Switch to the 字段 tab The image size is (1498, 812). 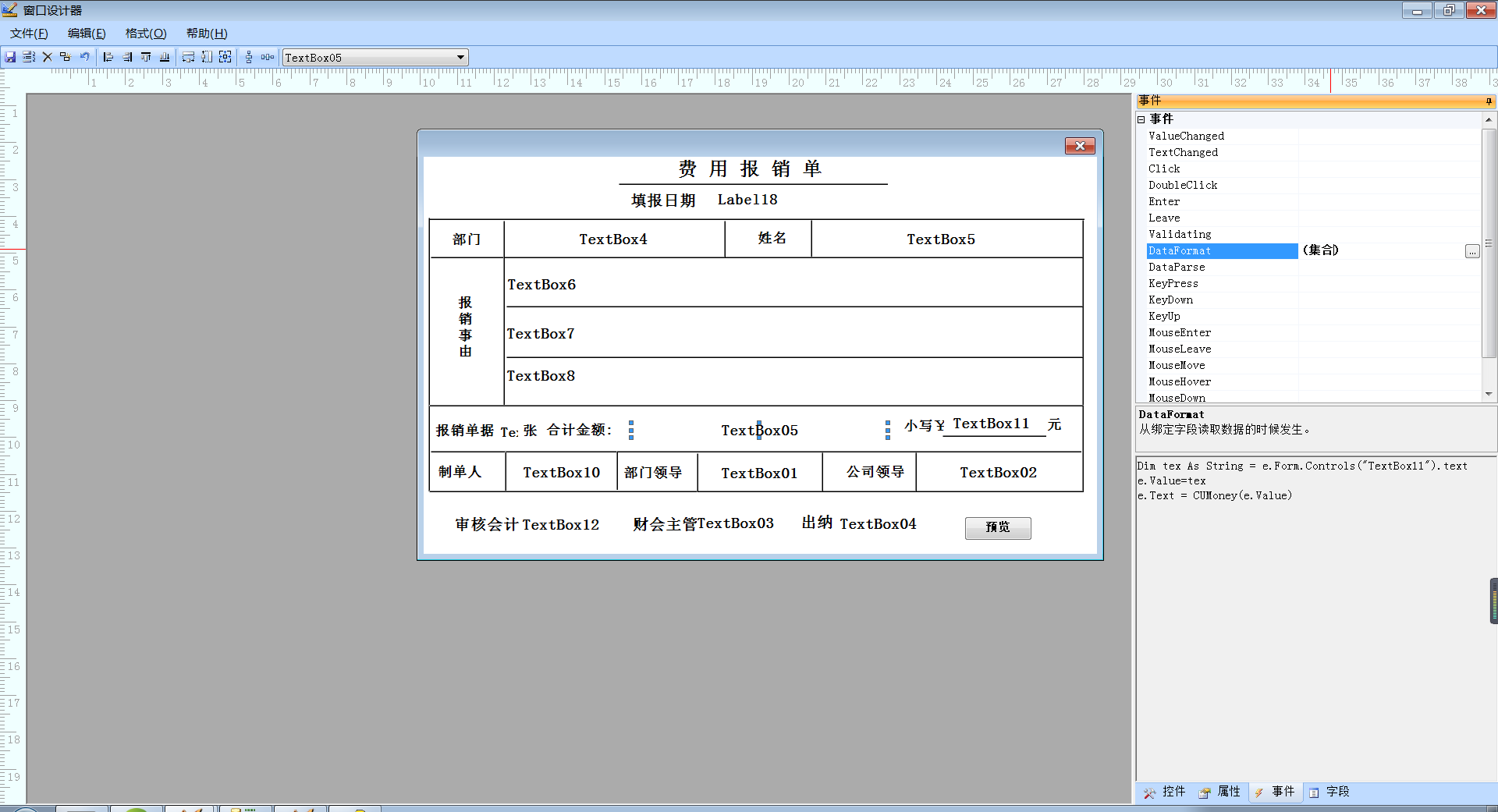coord(1329,792)
